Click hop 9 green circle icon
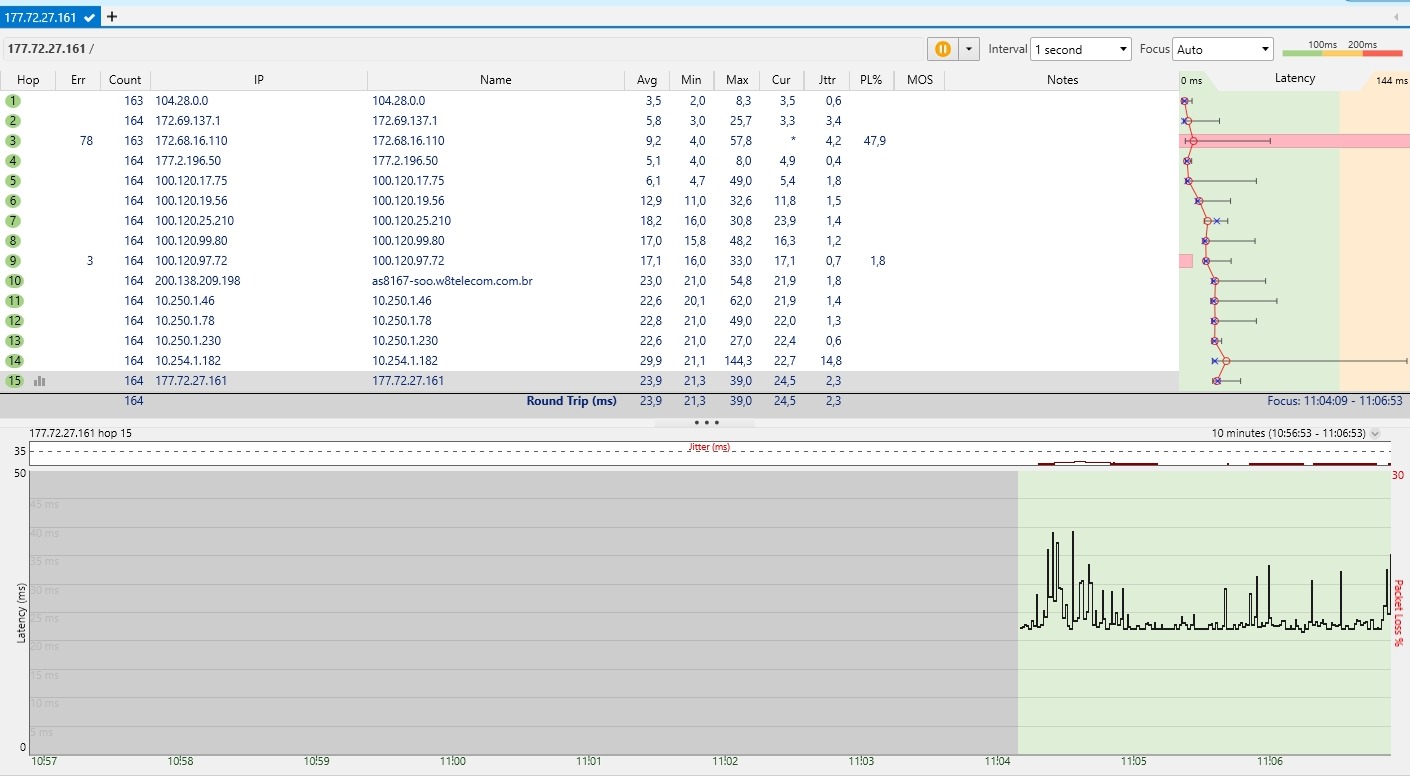The image size is (1410, 778). 13,261
